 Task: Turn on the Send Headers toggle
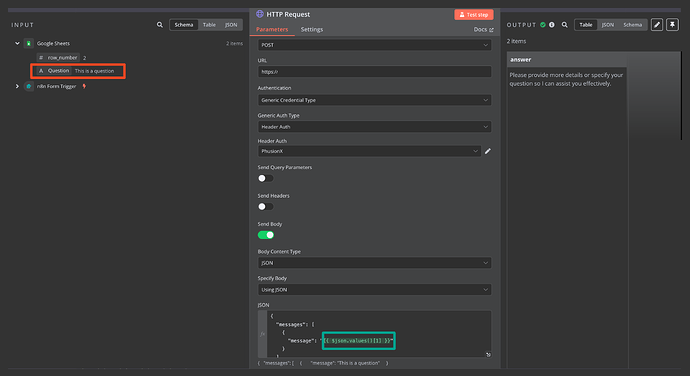[266, 206]
